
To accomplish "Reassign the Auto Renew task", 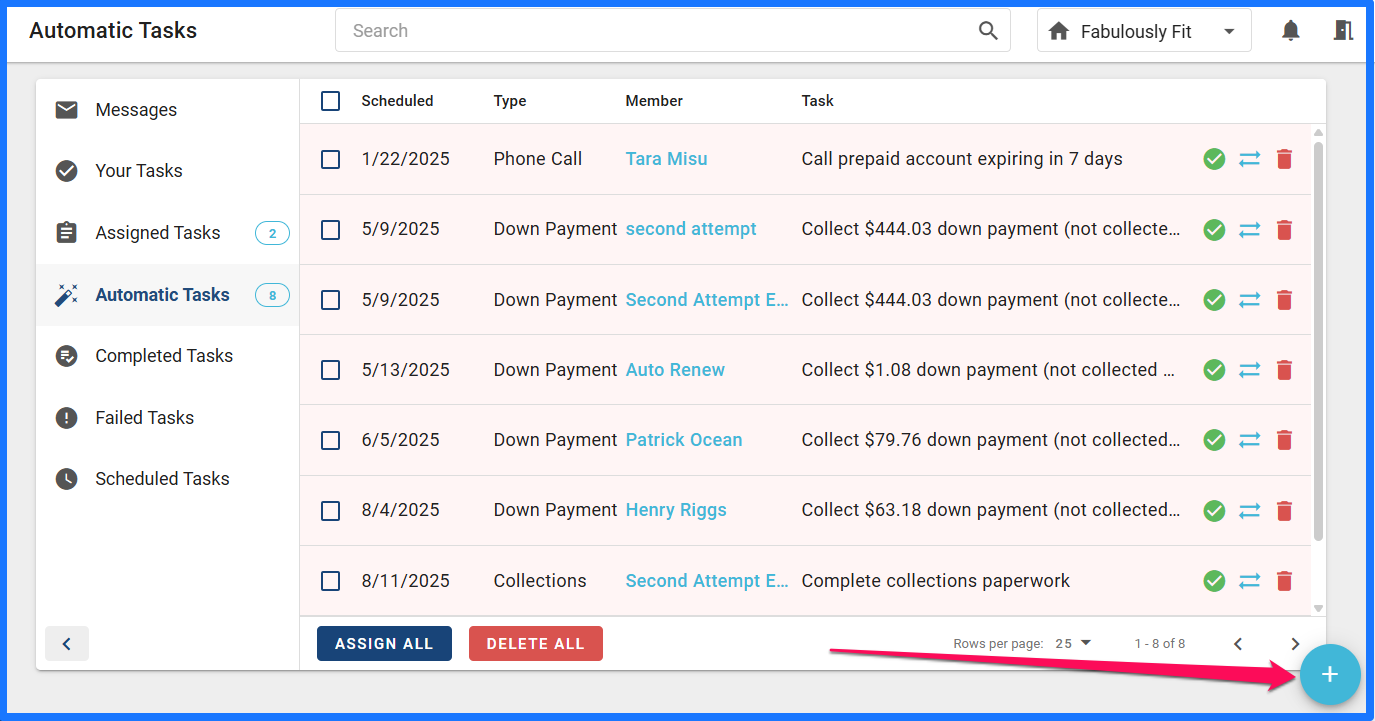I will pyautogui.click(x=1250, y=370).
